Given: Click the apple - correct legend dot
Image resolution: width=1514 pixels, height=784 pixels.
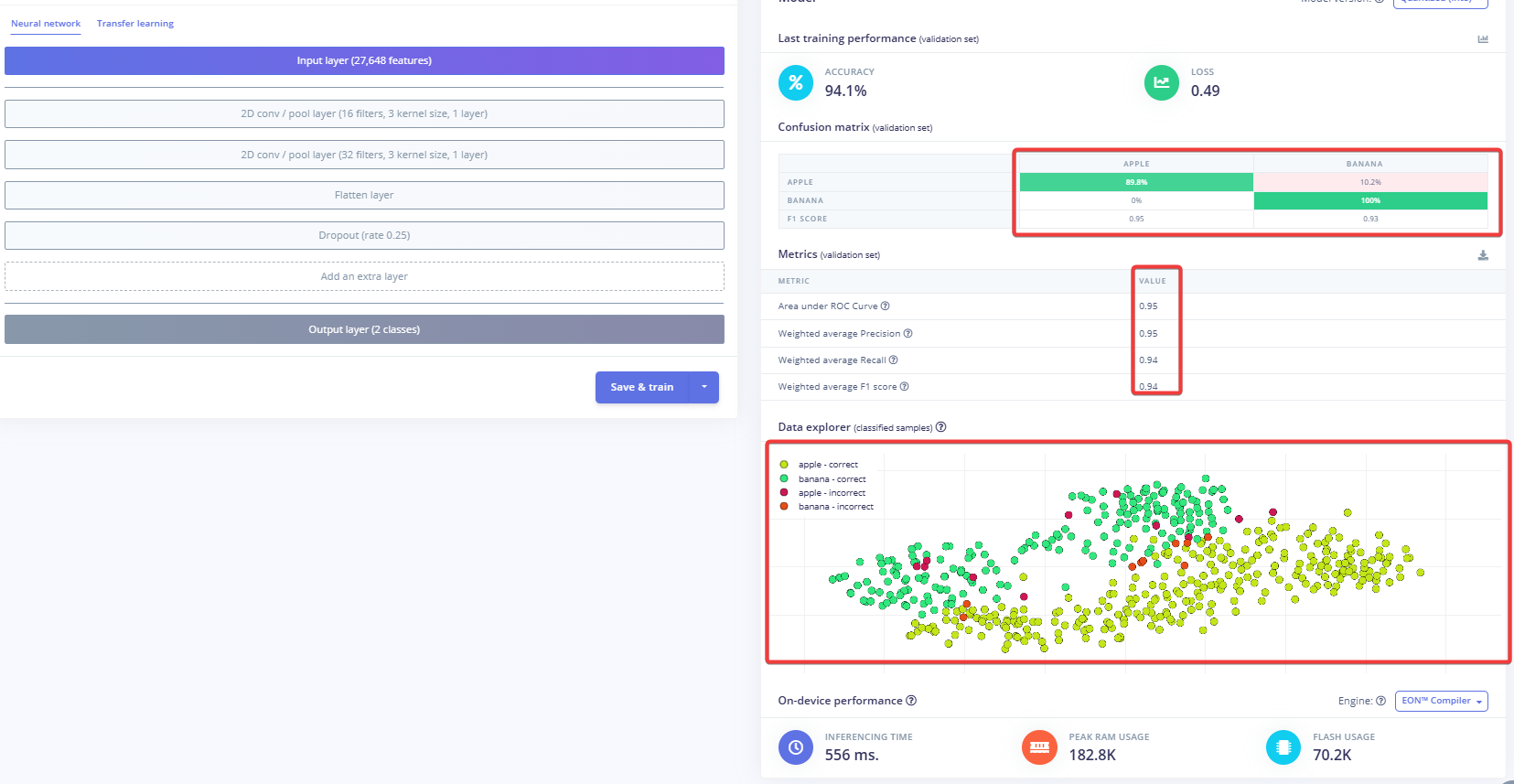Looking at the screenshot, I should [784, 465].
